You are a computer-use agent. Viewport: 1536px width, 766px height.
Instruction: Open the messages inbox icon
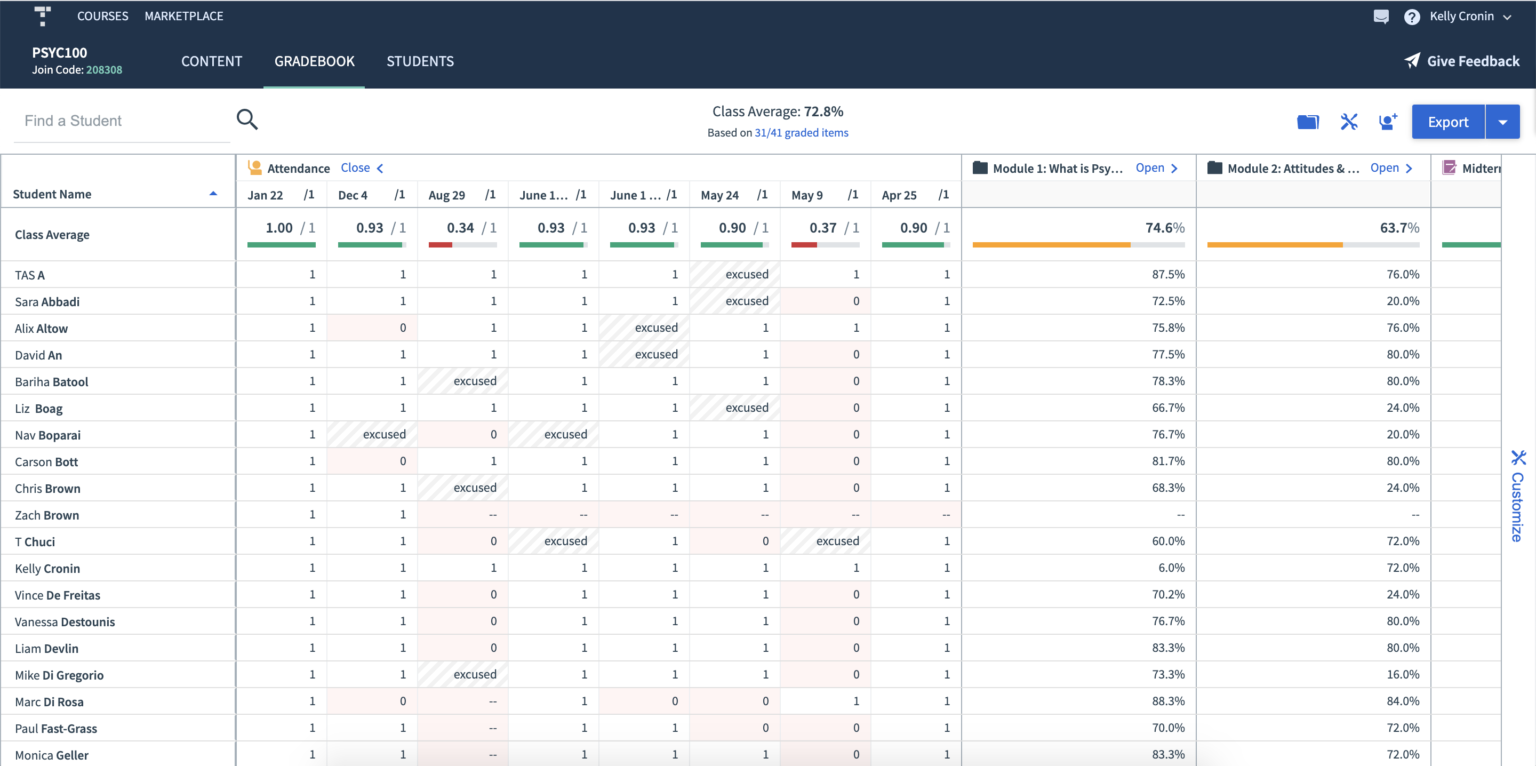pyautogui.click(x=1381, y=16)
